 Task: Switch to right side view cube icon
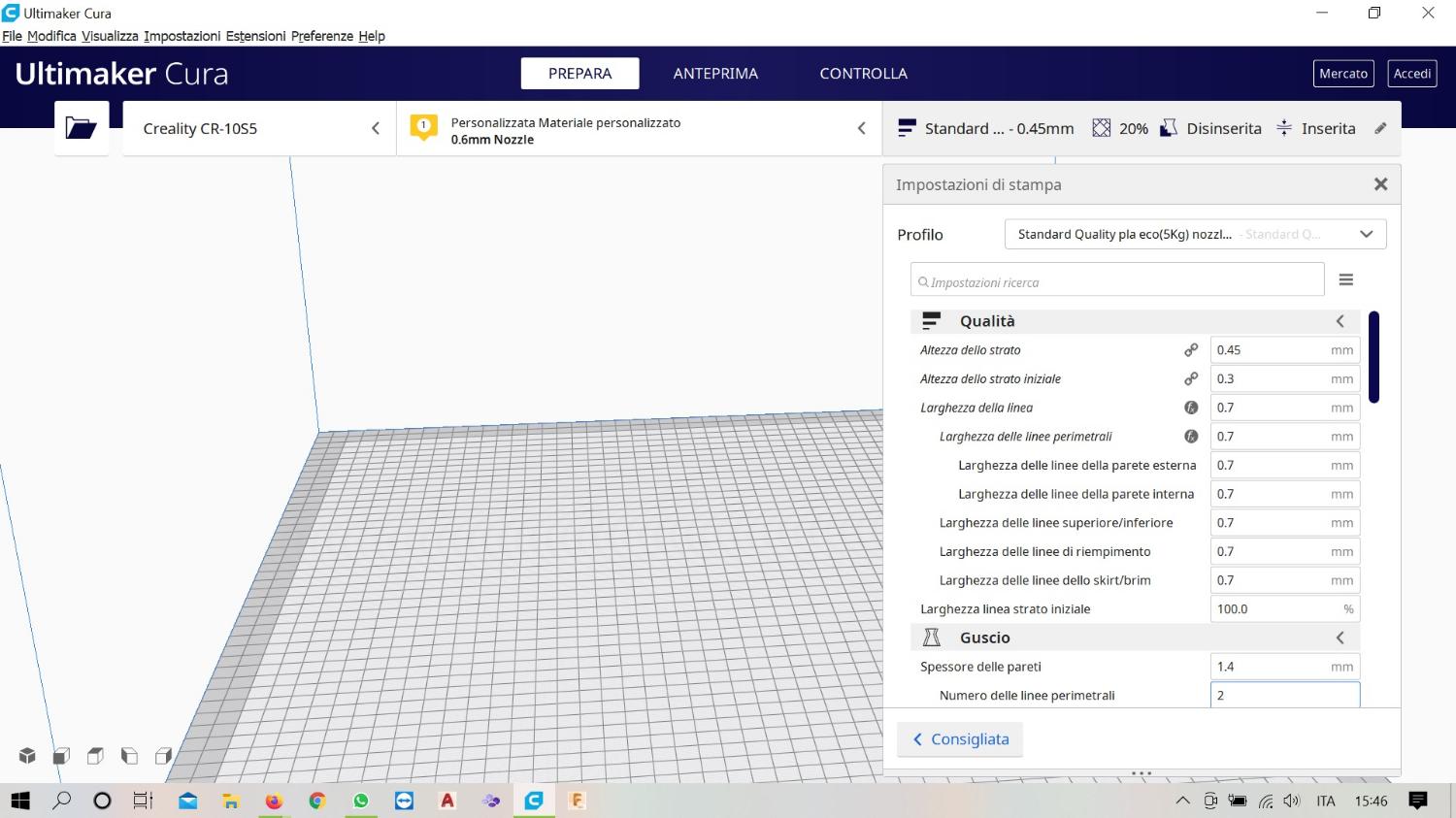click(x=163, y=756)
